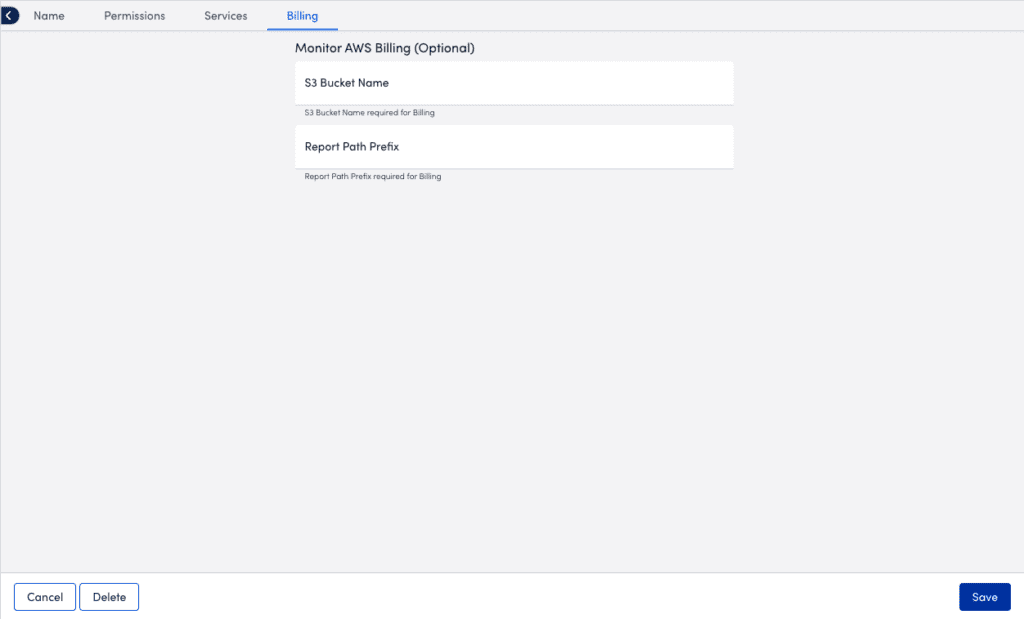Click the Monitor AWS Billing (Optional) heading

pyautogui.click(x=385, y=48)
